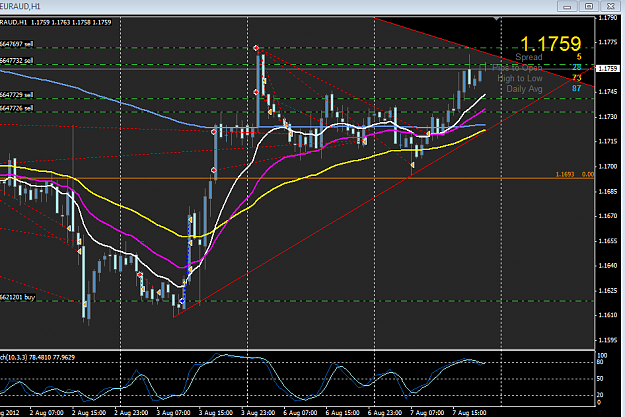Click the Daily Avg value 87
This screenshot has width=625, height=417.
tap(576, 88)
